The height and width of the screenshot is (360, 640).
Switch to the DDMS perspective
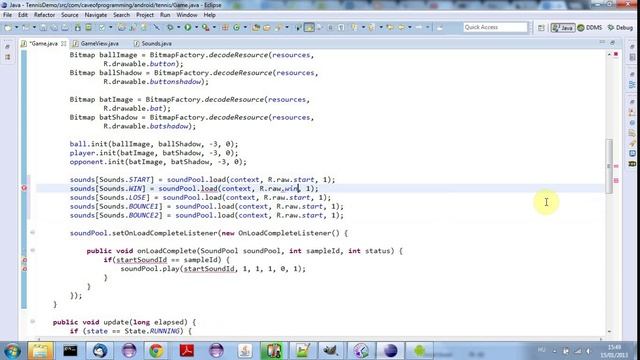pyautogui.click(x=590, y=28)
